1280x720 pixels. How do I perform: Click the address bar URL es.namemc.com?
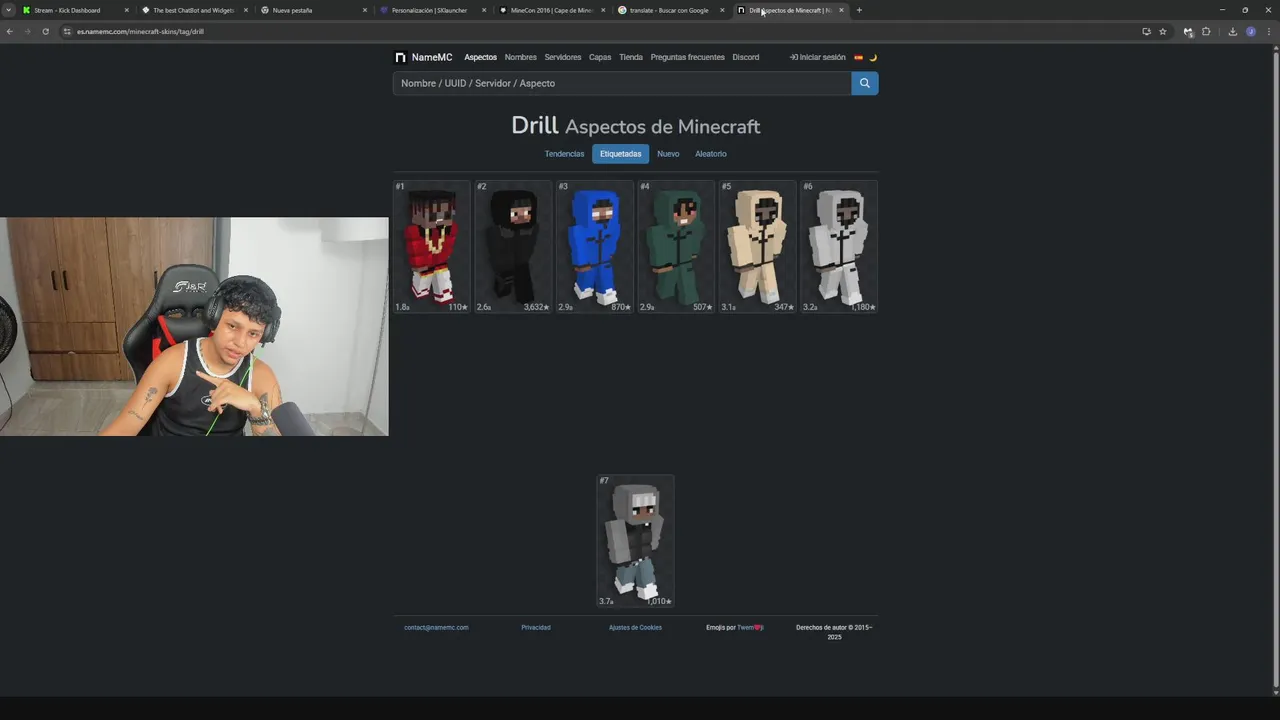[x=140, y=31]
